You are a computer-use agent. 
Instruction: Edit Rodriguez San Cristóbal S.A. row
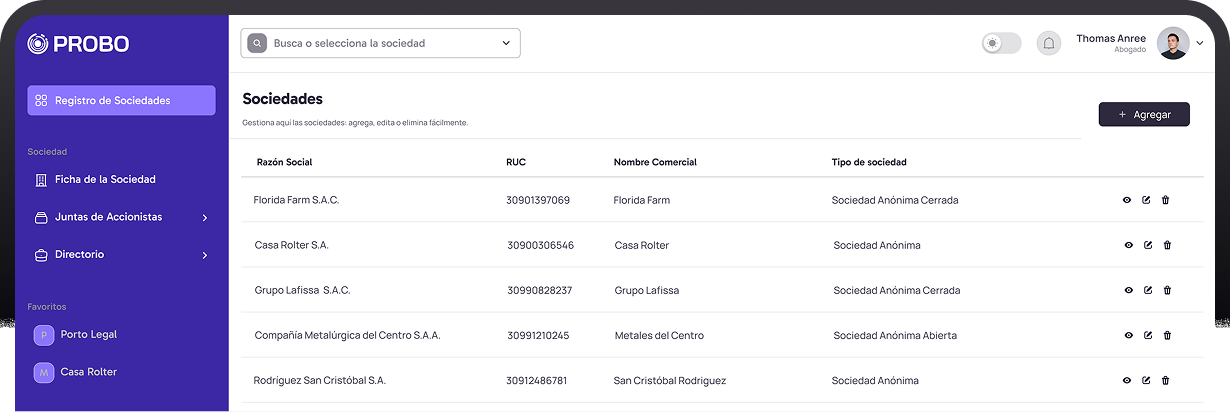coord(1146,380)
